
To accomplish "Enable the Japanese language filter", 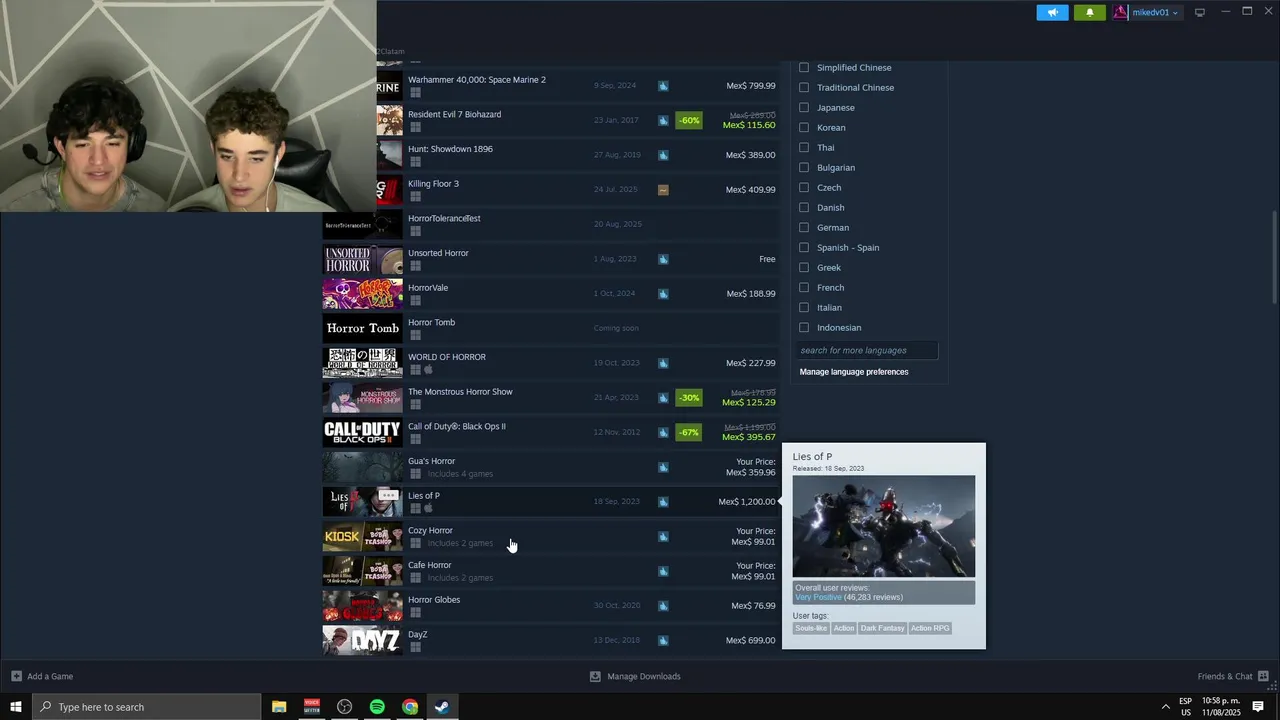I will [x=804, y=107].
